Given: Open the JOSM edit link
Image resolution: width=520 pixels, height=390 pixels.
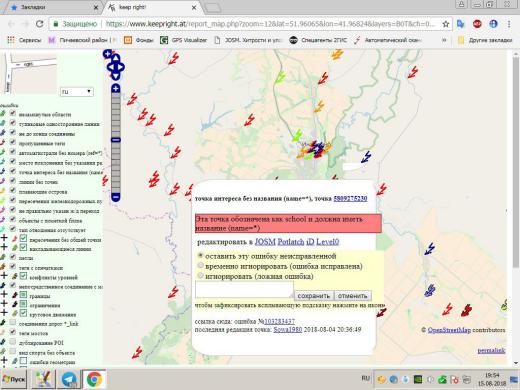Looking at the screenshot, I should [265, 242].
